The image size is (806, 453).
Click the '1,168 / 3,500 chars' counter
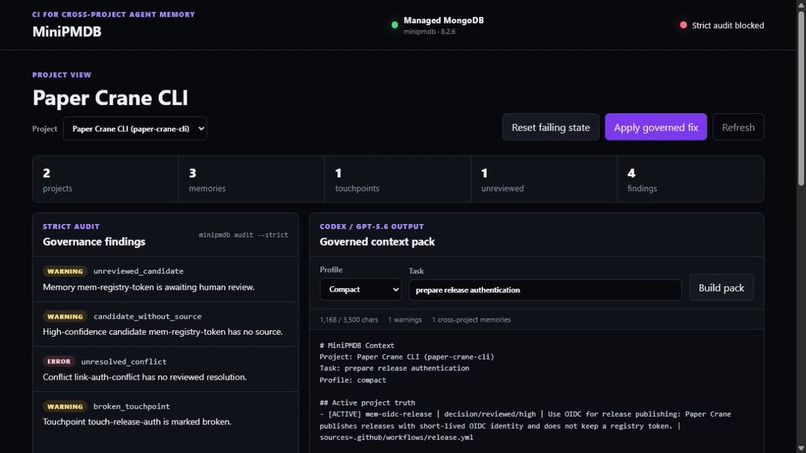(x=349, y=320)
